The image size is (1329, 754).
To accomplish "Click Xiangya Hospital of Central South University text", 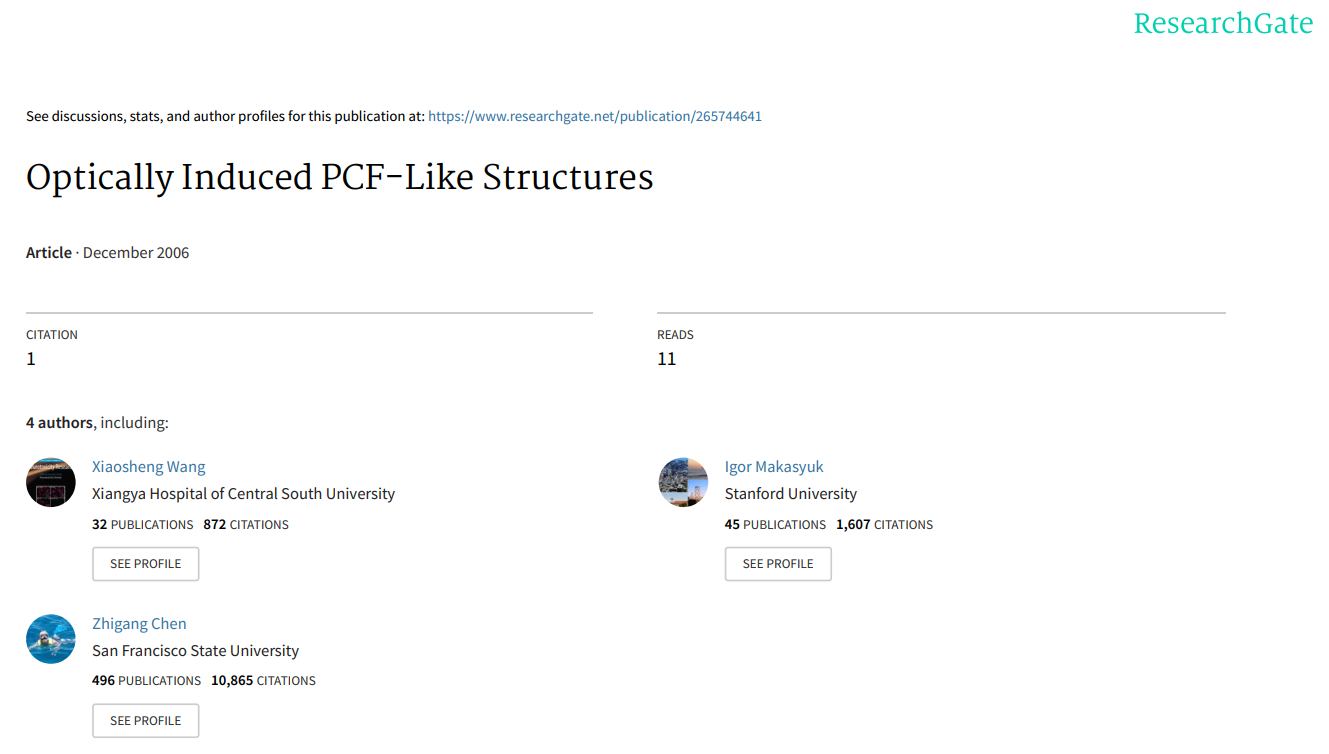I will (243, 494).
